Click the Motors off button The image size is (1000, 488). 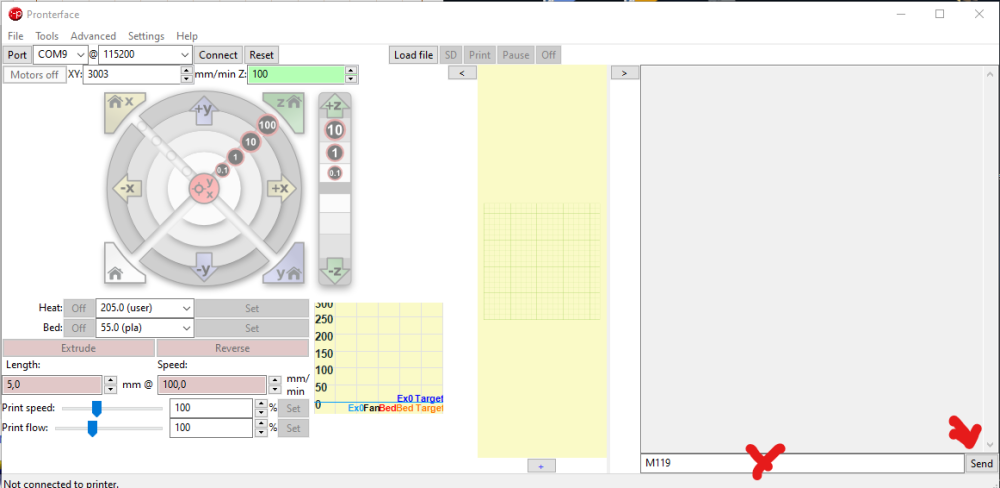[34, 75]
